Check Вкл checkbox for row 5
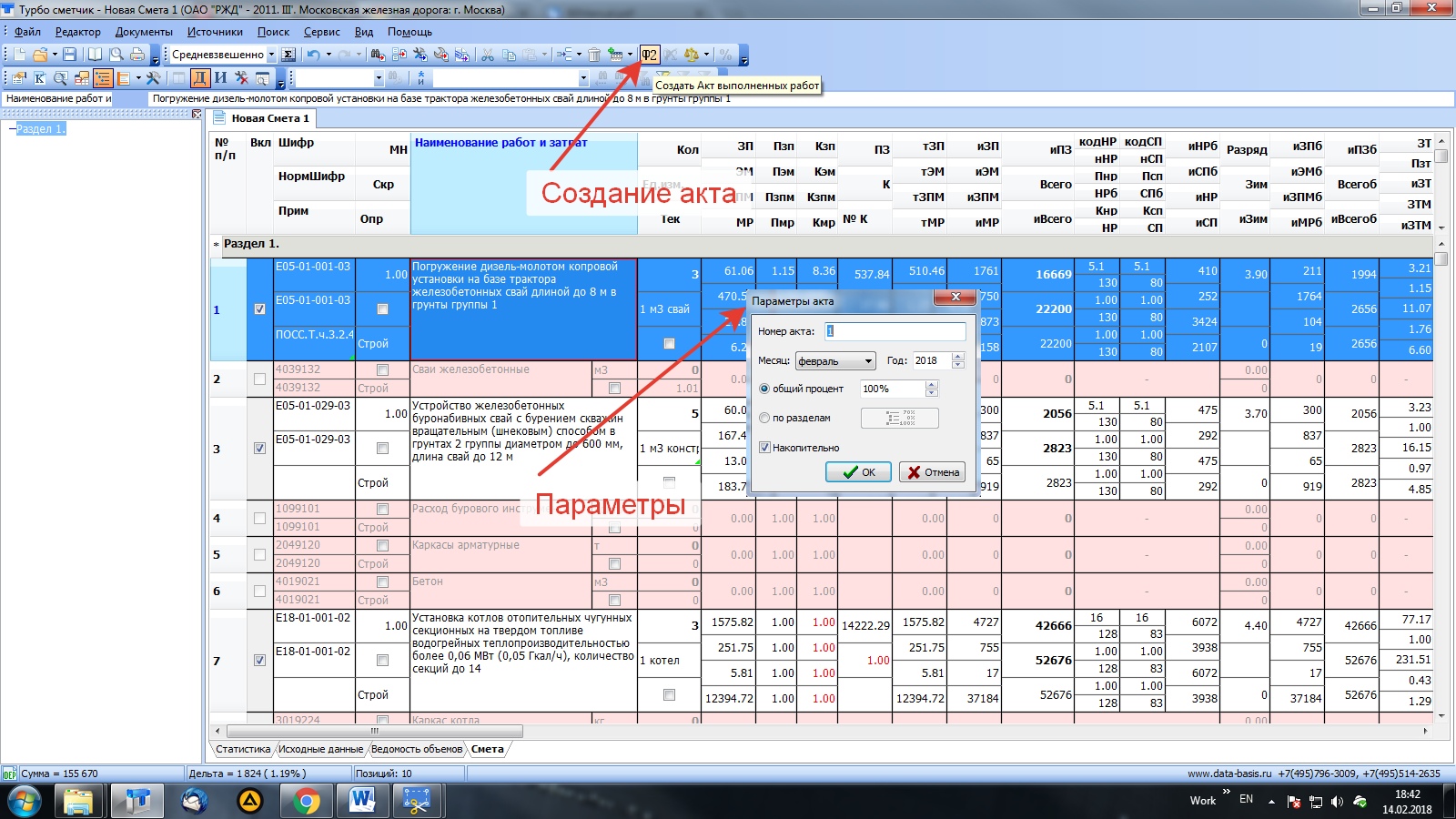The width and height of the screenshot is (1456, 819). point(259,554)
